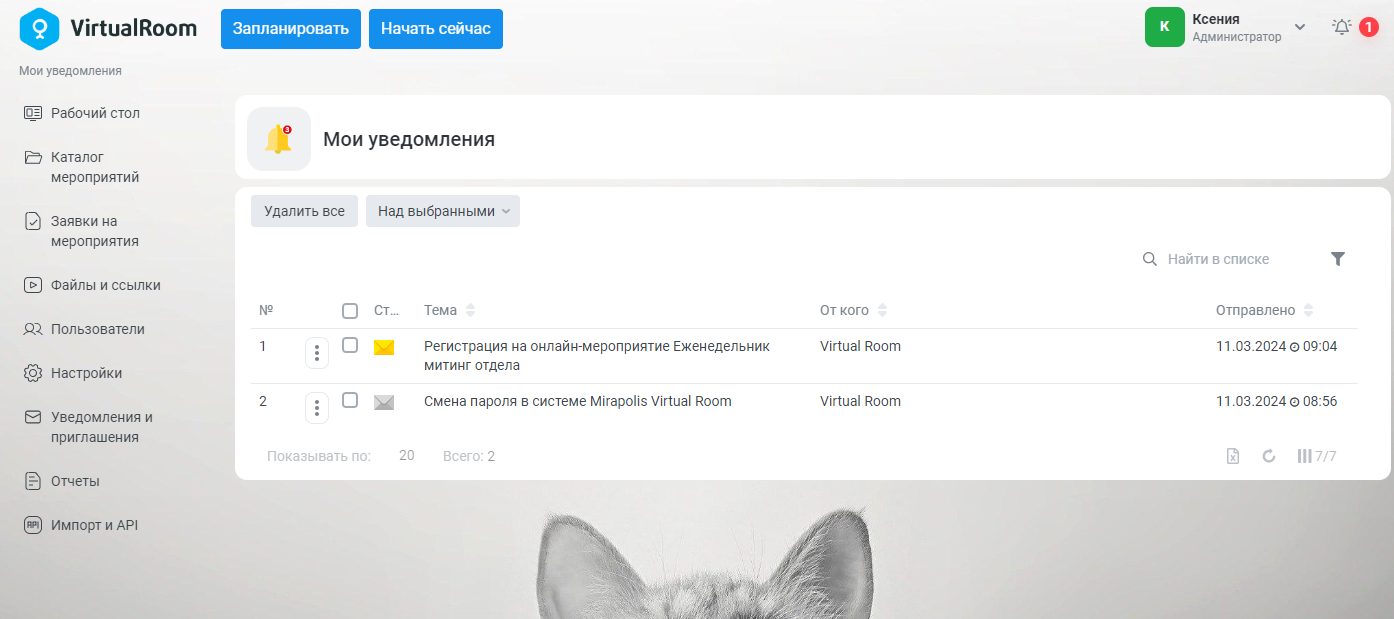Open three-dot menu for notification 2

point(317,407)
